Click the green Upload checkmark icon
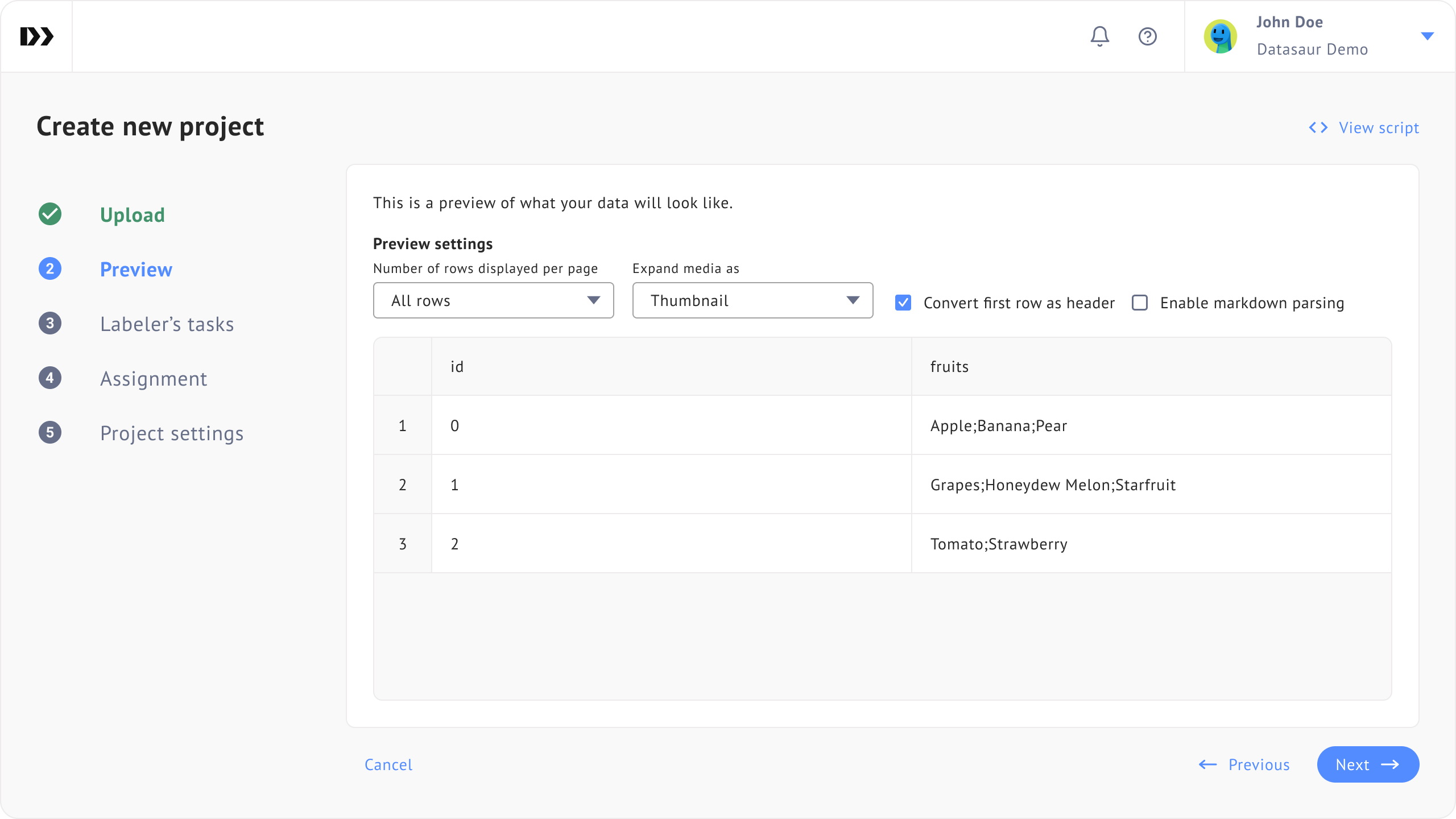The width and height of the screenshot is (1456, 819). click(50, 214)
